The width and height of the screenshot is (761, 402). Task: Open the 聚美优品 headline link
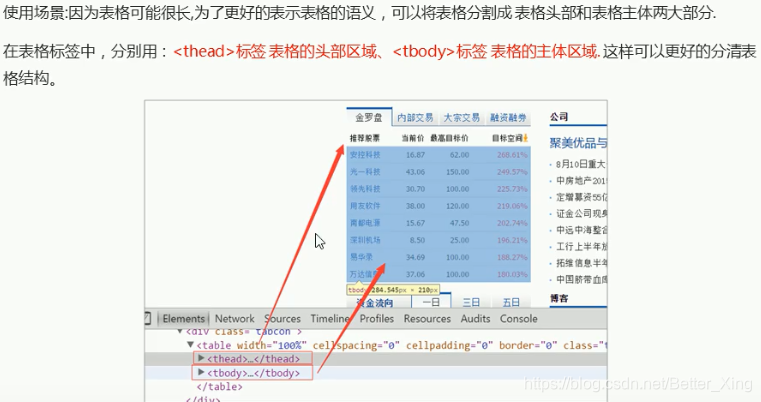pyautogui.click(x=578, y=143)
